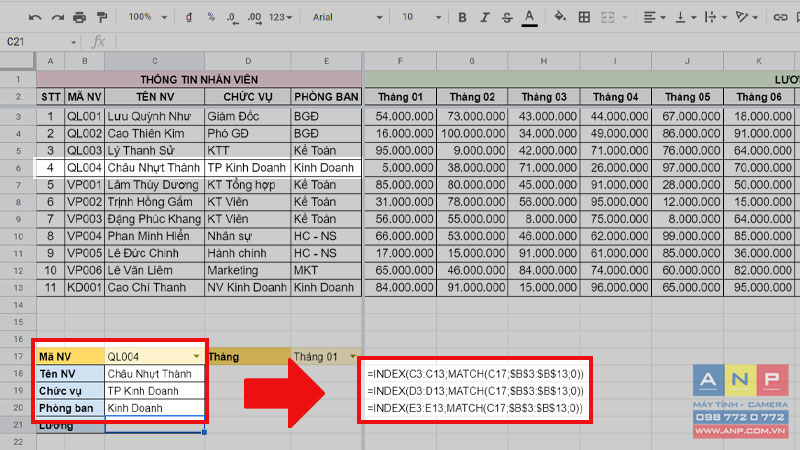Open vertical align options

pyautogui.click(x=685, y=17)
